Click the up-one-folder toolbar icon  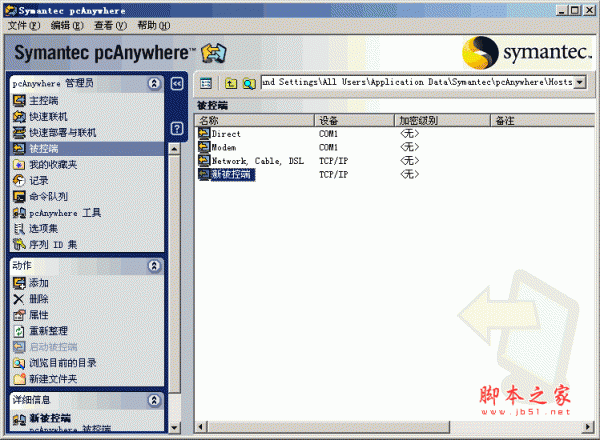click(231, 83)
